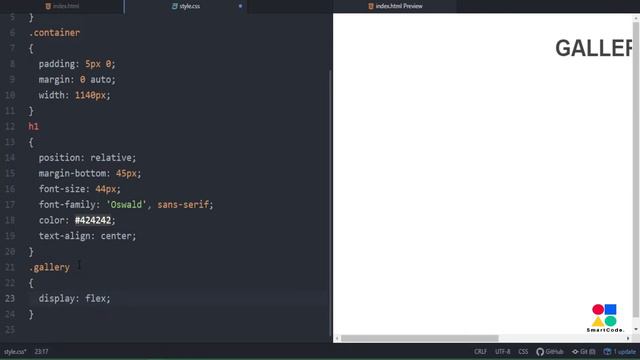
Task: Click the preview's horizontal scrollbar thumb
Action: click(420, 338)
